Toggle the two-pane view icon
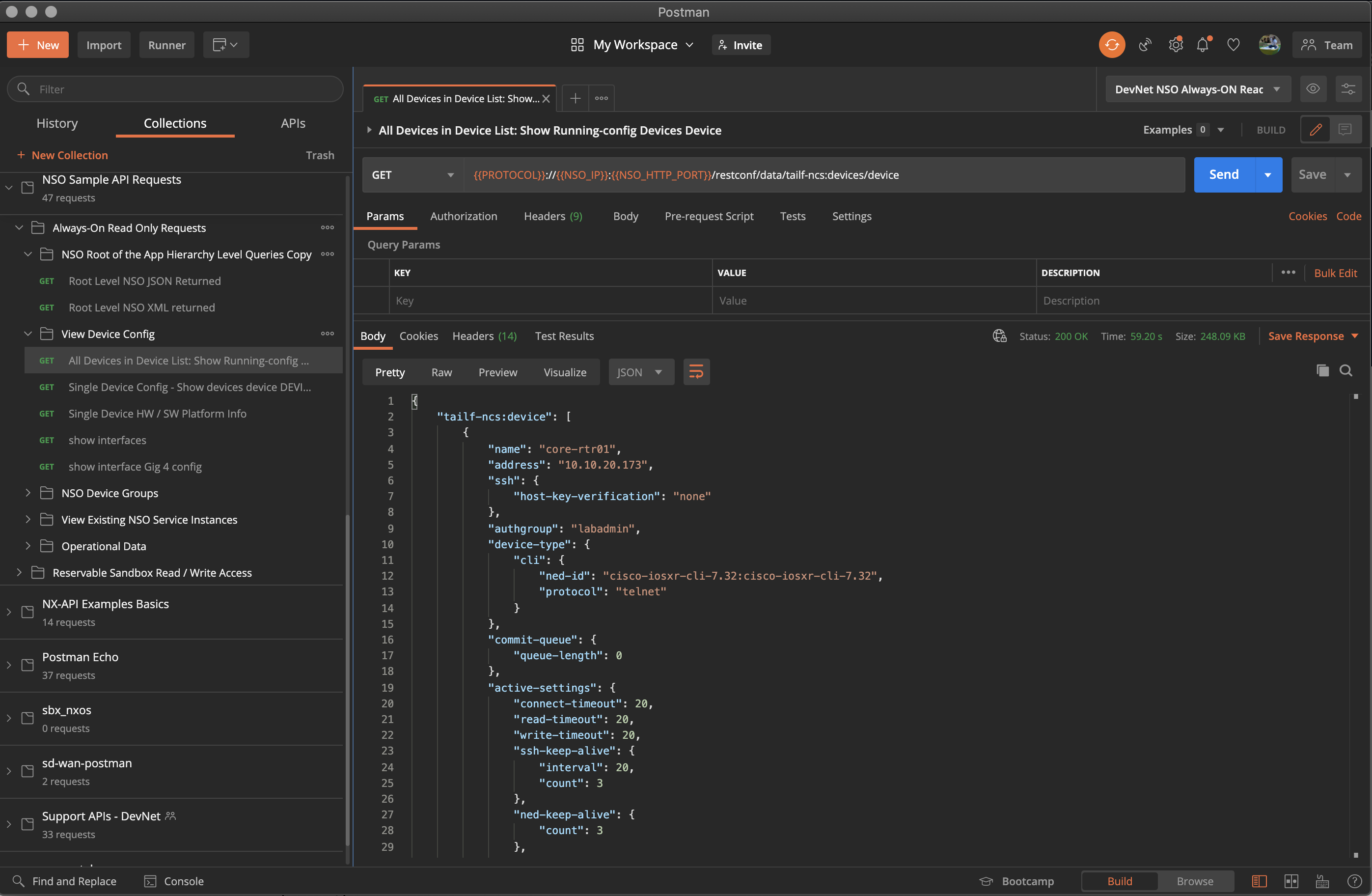The image size is (1372, 896). pyautogui.click(x=1291, y=880)
